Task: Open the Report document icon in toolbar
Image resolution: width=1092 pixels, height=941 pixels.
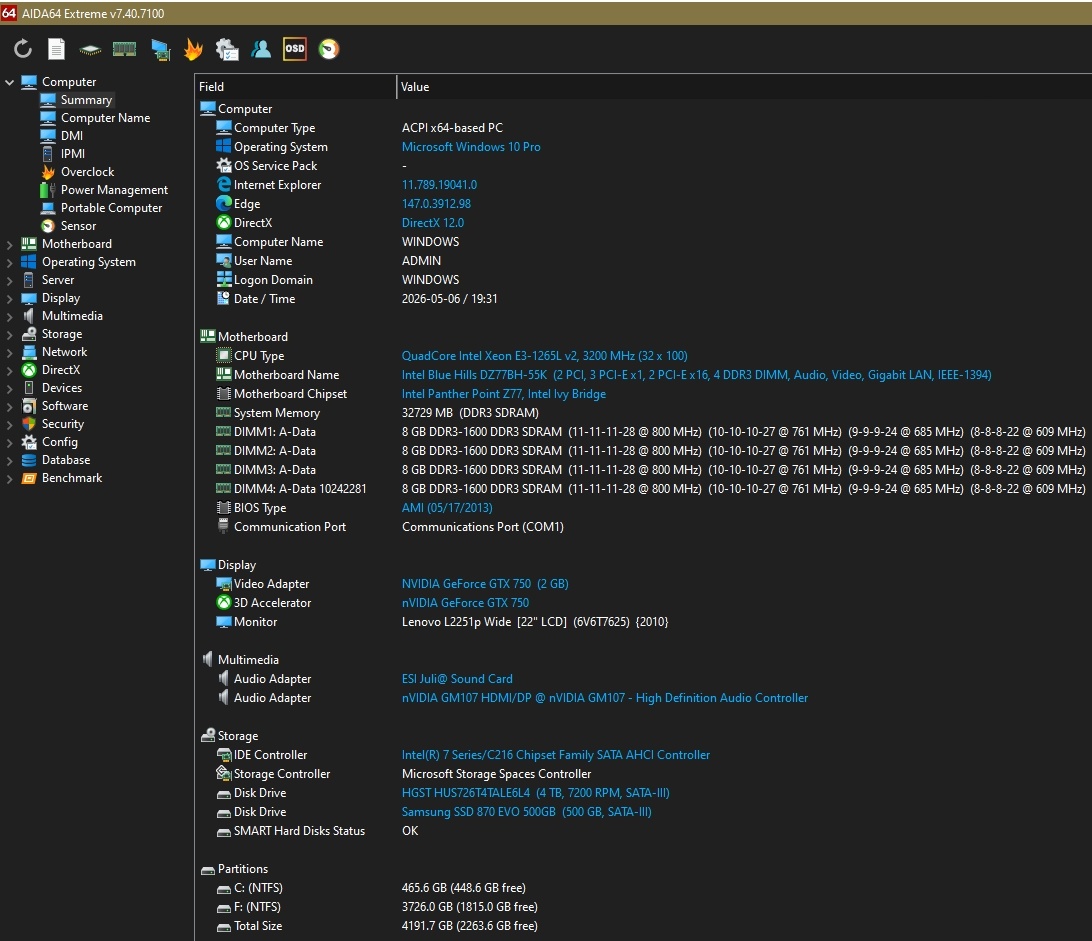Action: [x=56, y=49]
